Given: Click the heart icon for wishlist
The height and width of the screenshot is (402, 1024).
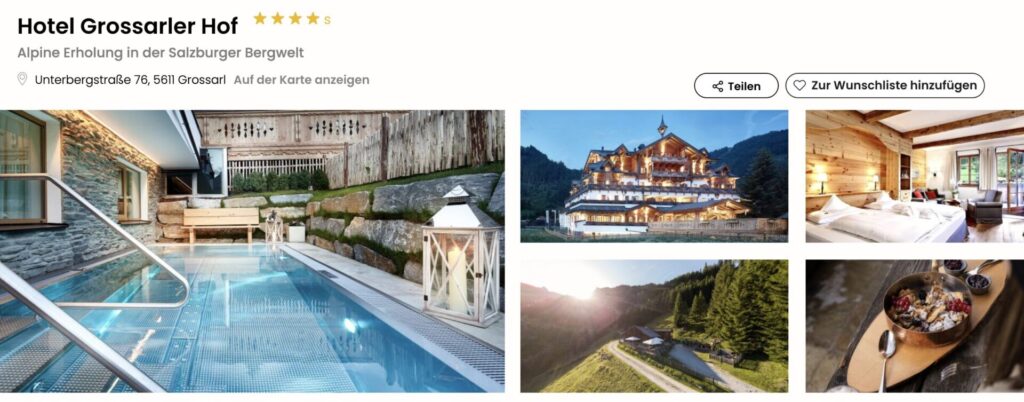Looking at the screenshot, I should [x=799, y=85].
